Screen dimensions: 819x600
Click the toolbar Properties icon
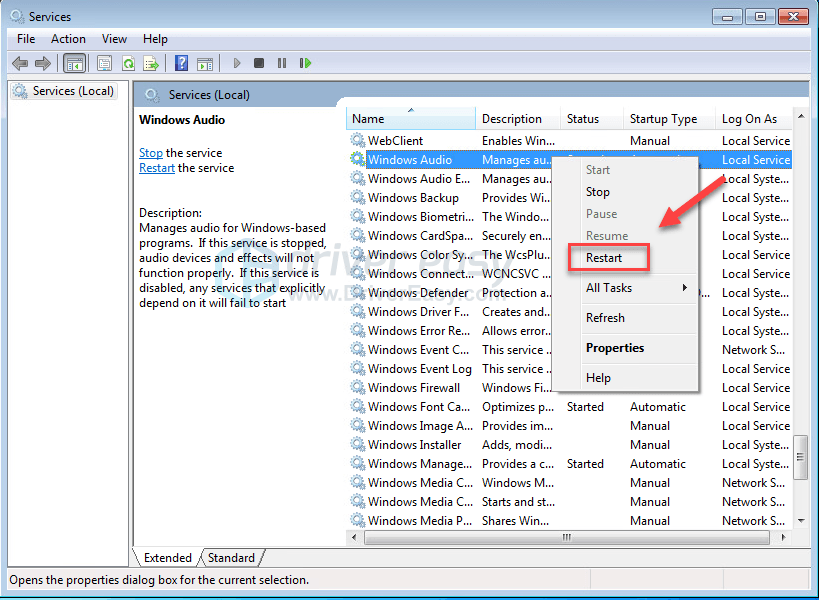(104, 63)
